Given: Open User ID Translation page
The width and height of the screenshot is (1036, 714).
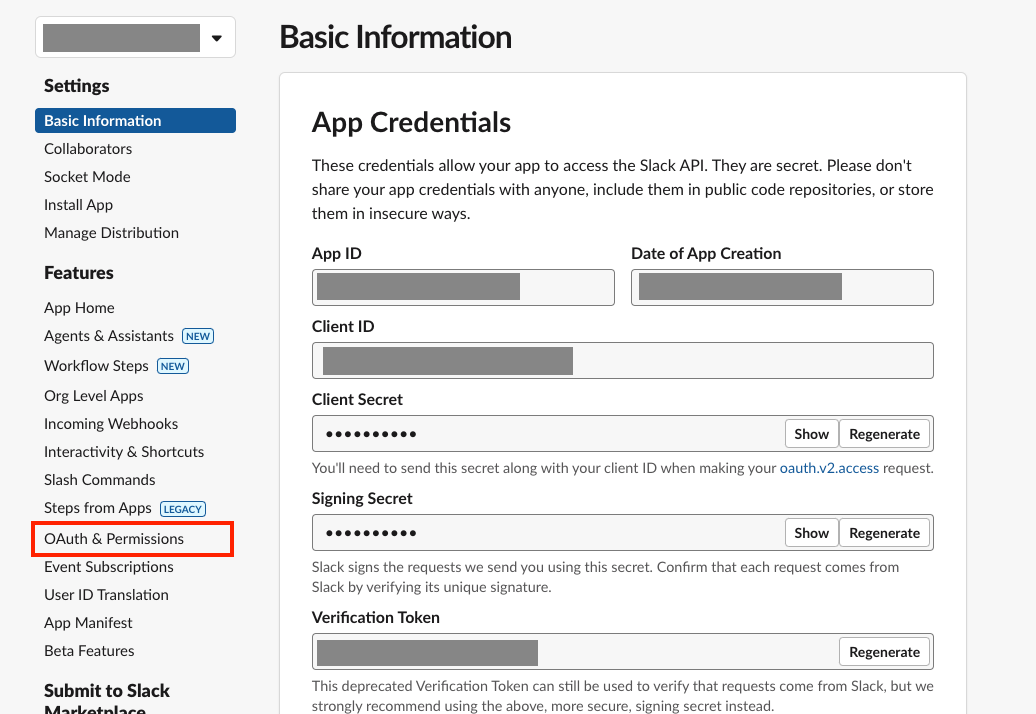Looking at the screenshot, I should (106, 595).
